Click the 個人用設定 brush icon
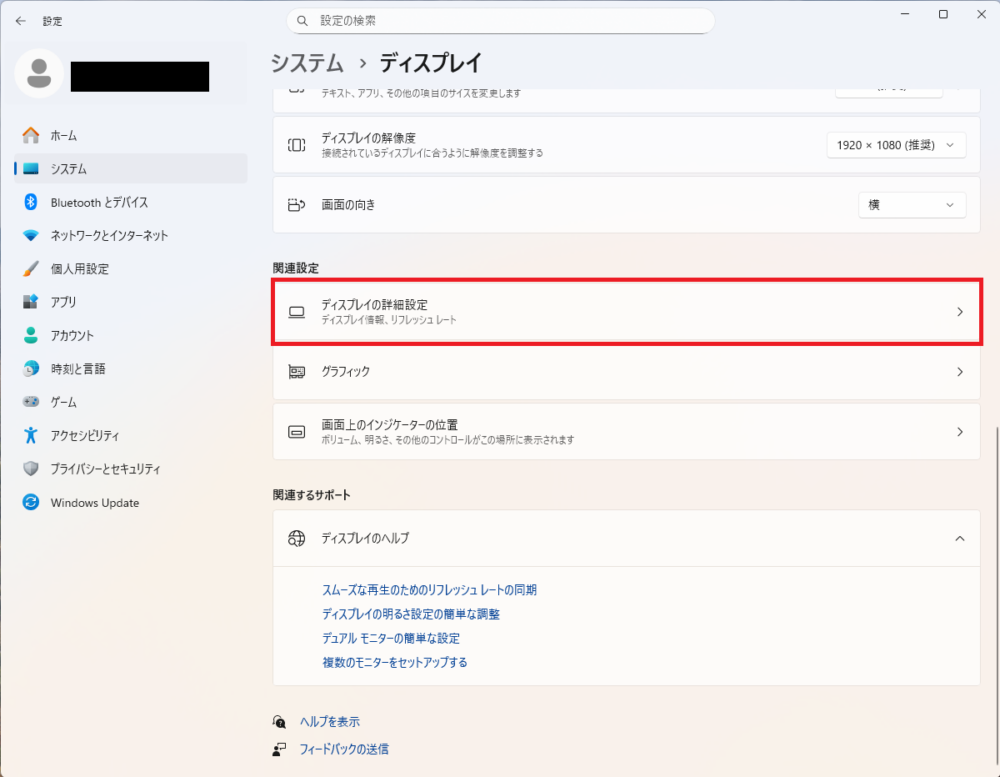This screenshot has height=777, width=1000. tap(28, 268)
